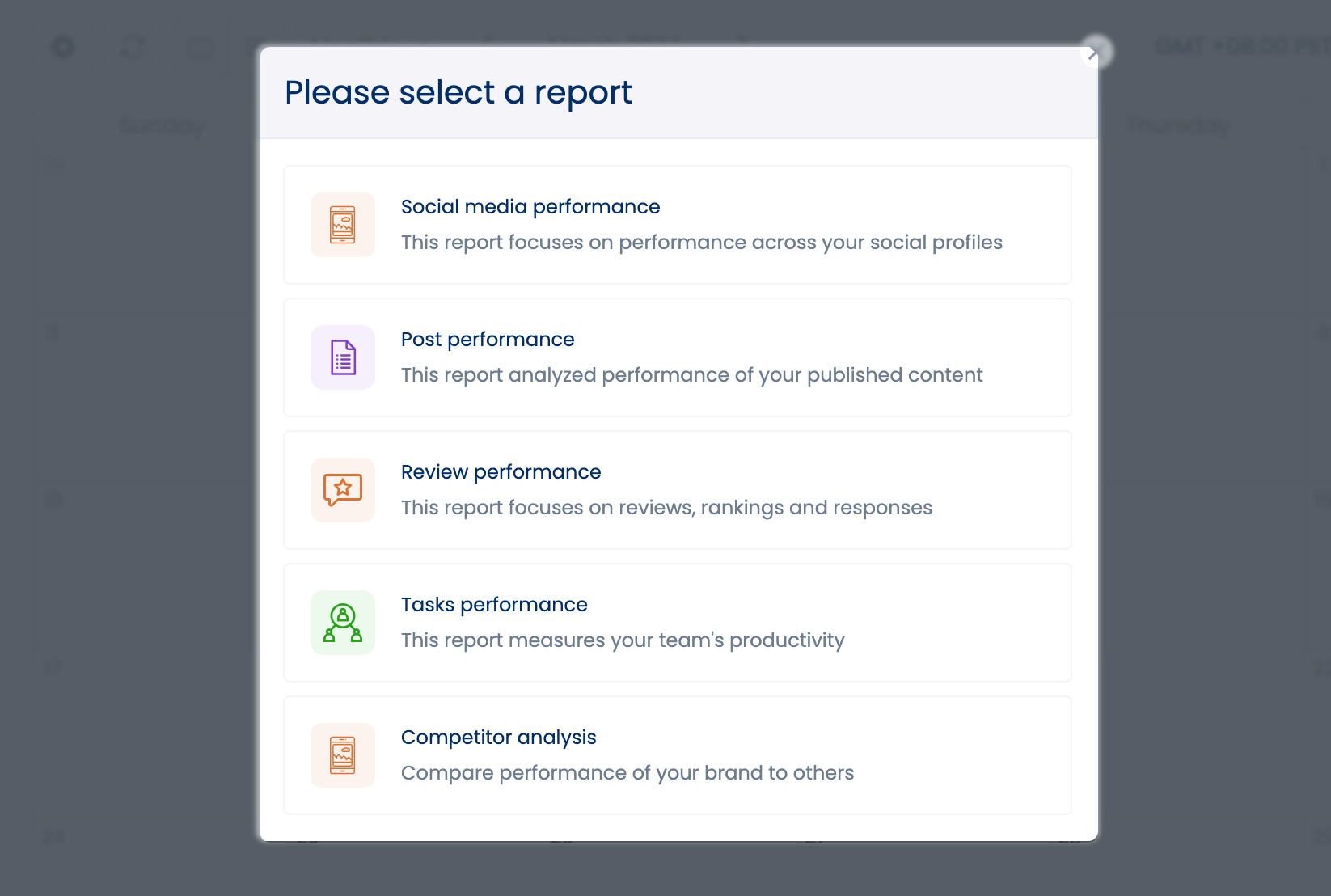The width and height of the screenshot is (1331, 896).
Task: Select the Post performance report title
Action: pos(488,340)
